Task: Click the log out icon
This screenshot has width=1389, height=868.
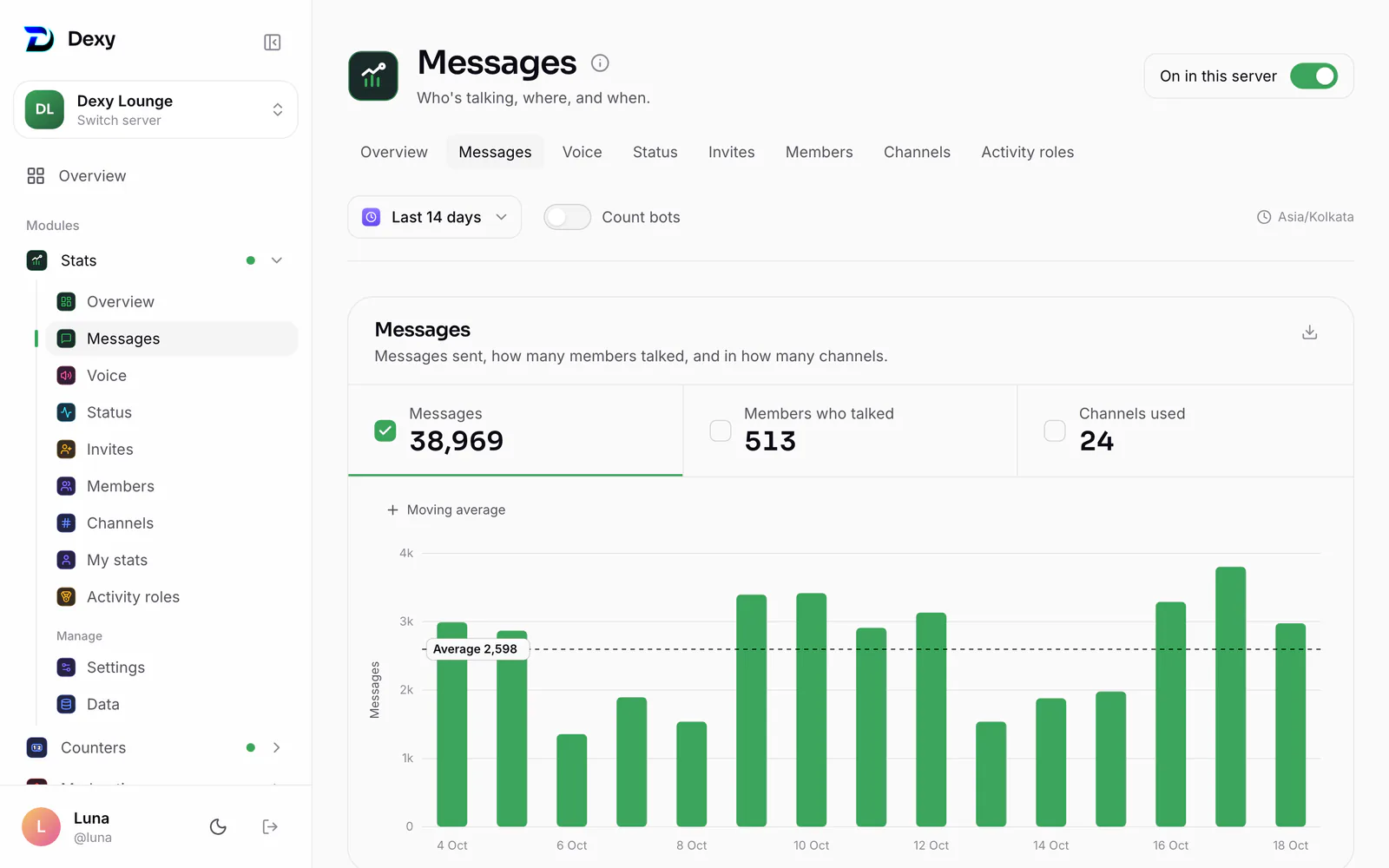Action: [270, 827]
